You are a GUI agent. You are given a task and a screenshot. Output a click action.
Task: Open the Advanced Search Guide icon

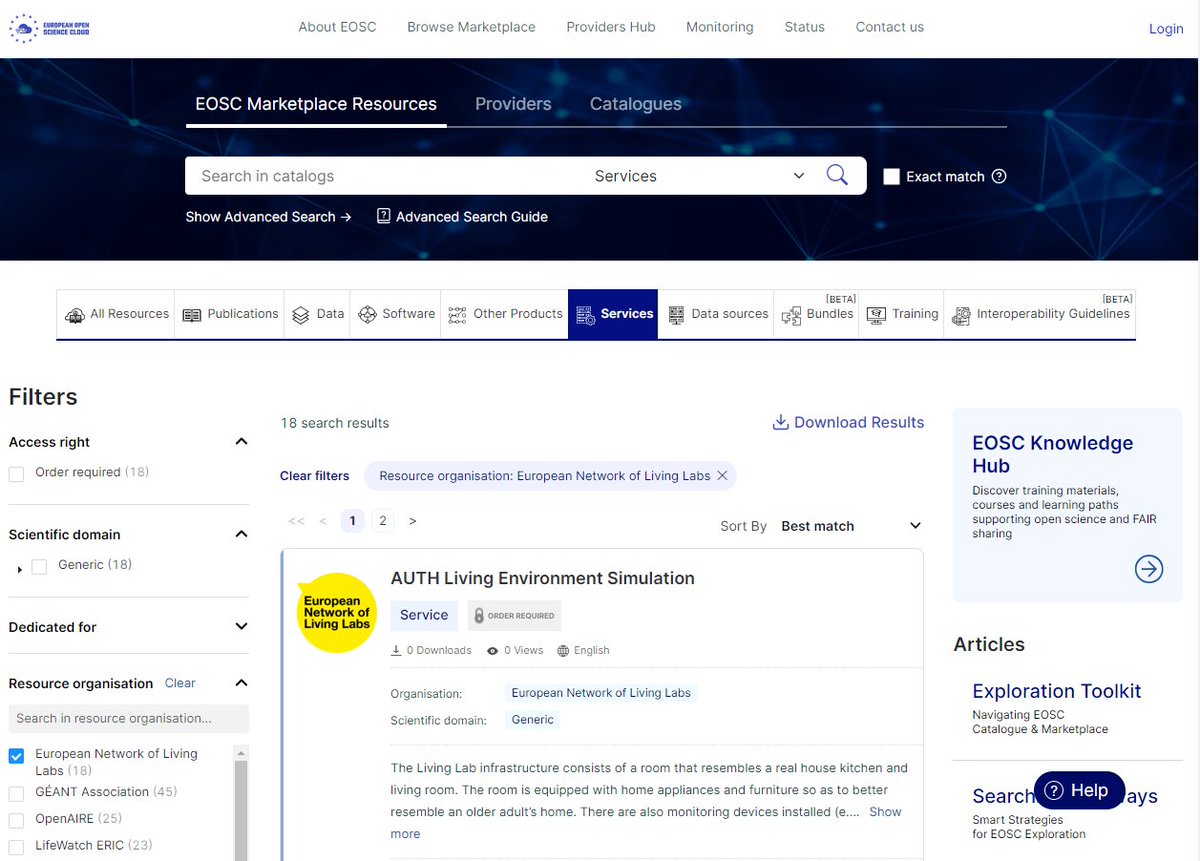(x=383, y=216)
